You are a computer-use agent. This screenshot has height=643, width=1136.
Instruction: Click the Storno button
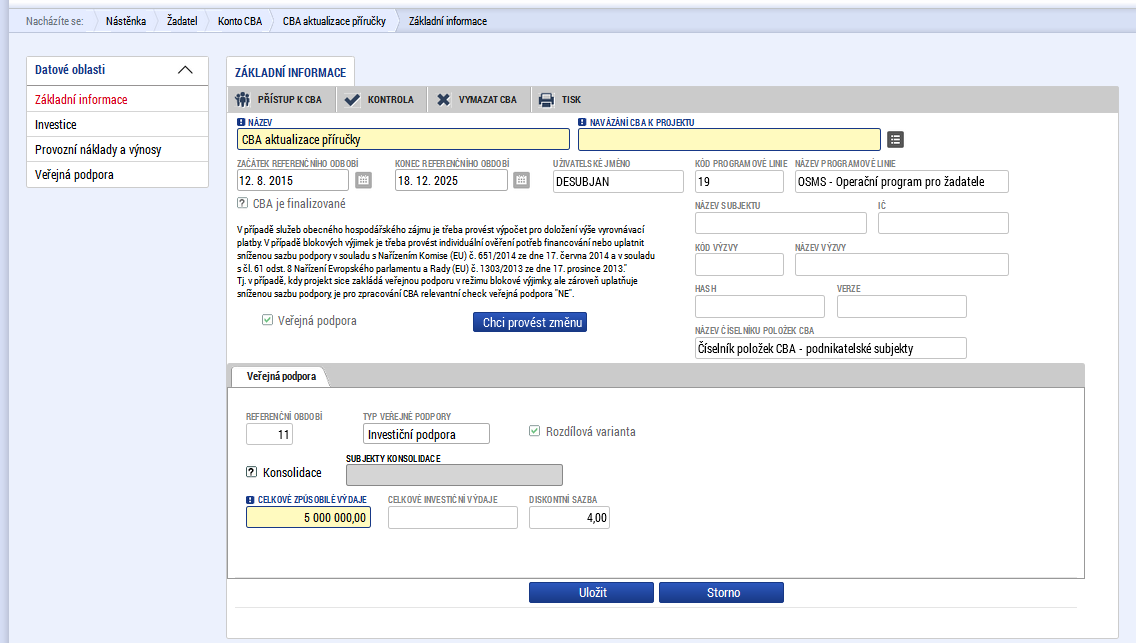pos(722,592)
